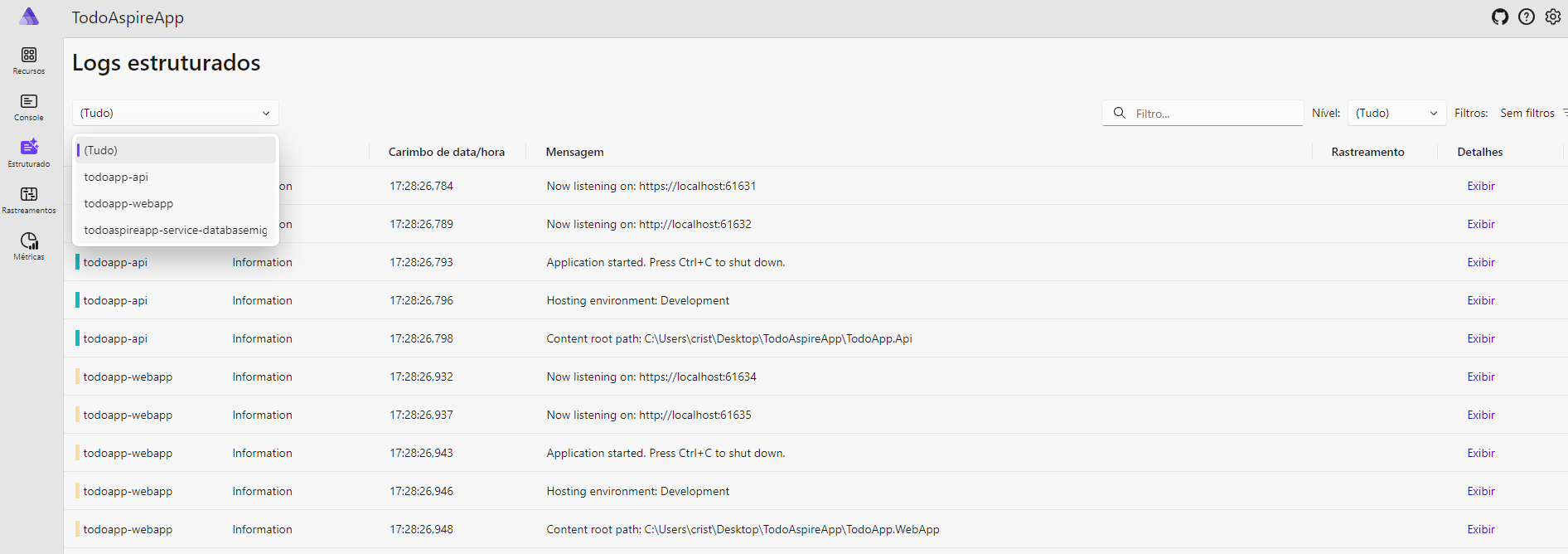Choose todoapp-webapp from the resource list
Screen dimensions: 1568x554
[x=128, y=203]
